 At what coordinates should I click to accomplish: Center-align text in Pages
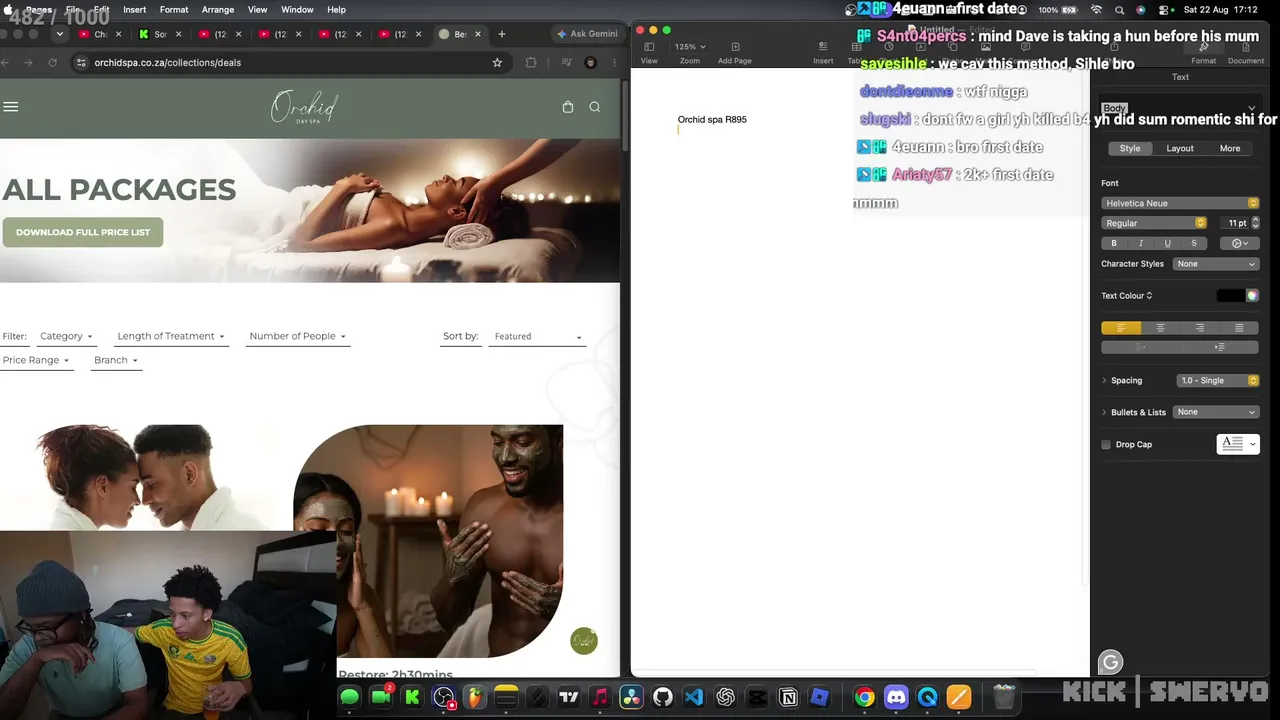pos(1160,328)
